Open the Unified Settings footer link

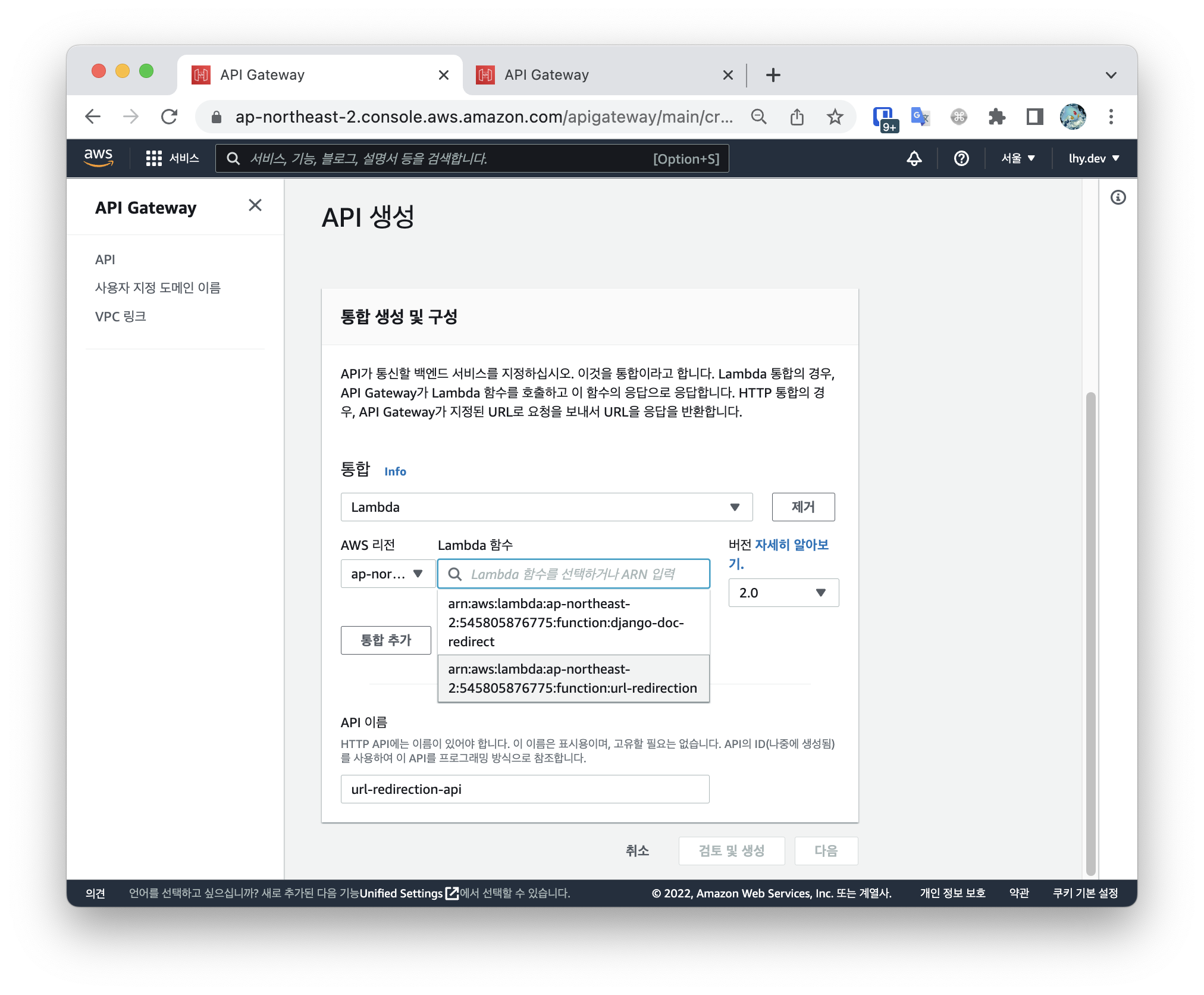(x=409, y=893)
